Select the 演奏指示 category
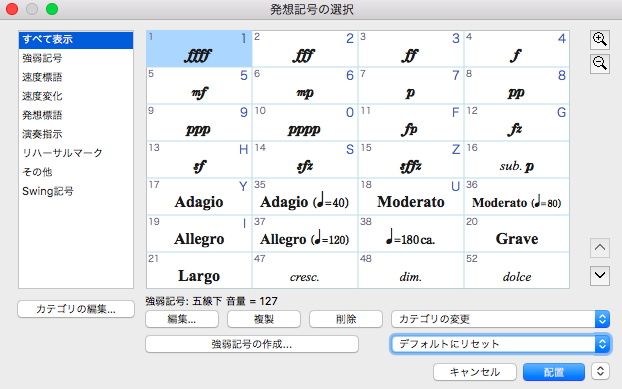This screenshot has width=622, height=389. click(x=76, y=134)
